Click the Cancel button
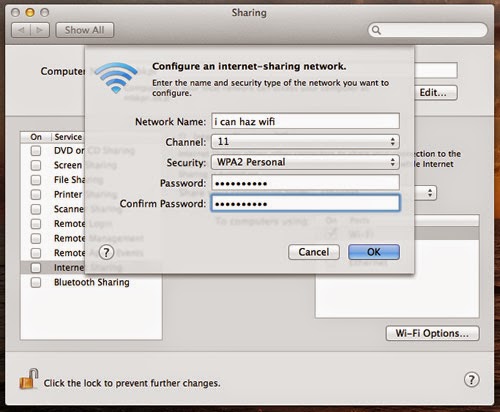 click(x=314, y=252)
